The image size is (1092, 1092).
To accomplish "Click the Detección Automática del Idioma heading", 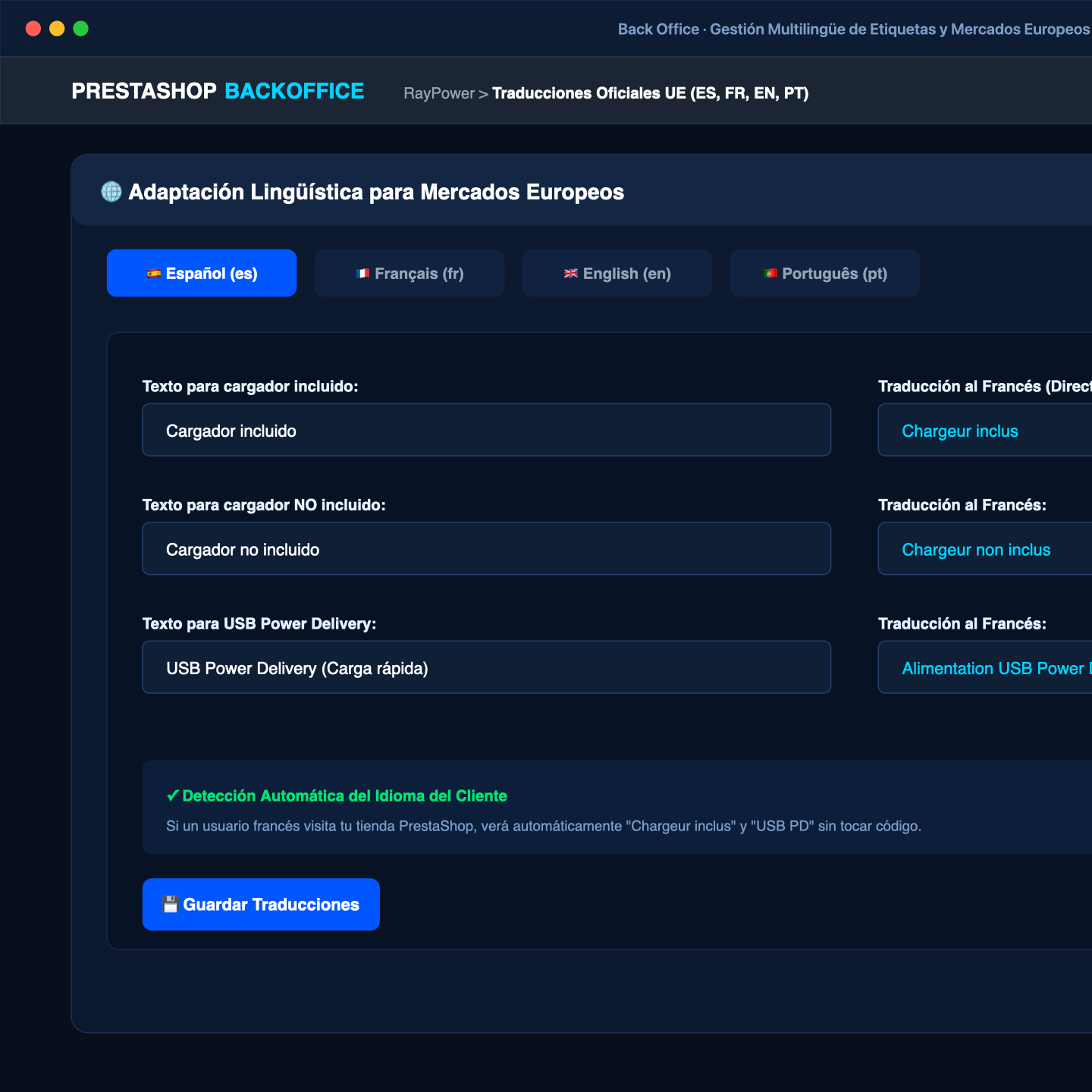I will point(345,796).
